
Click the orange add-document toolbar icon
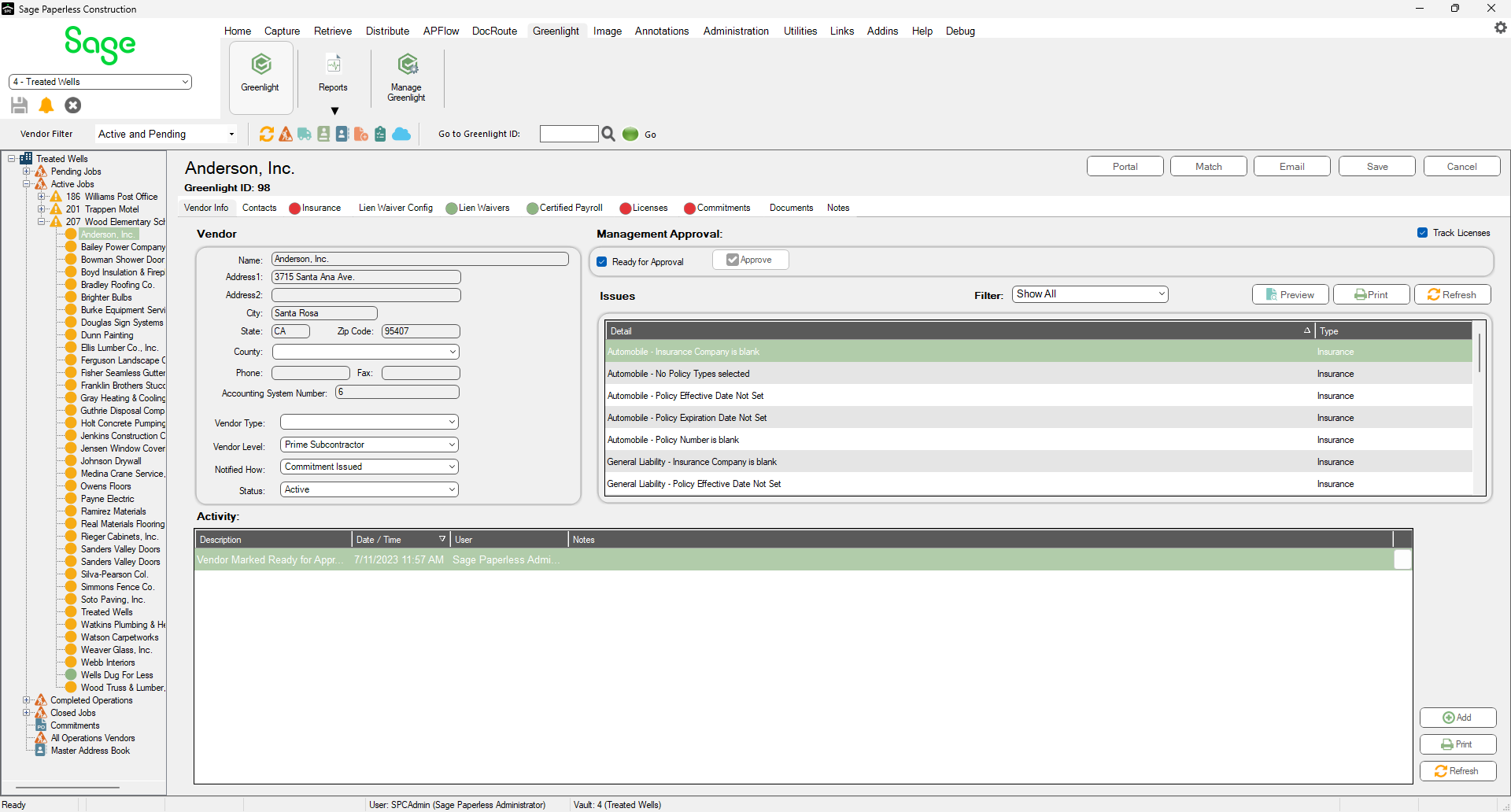click(x=361, y=134)
